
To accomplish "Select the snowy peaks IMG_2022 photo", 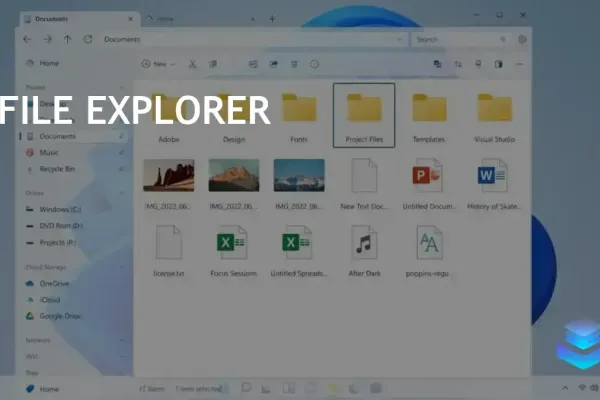I will (x=299, y=184).
